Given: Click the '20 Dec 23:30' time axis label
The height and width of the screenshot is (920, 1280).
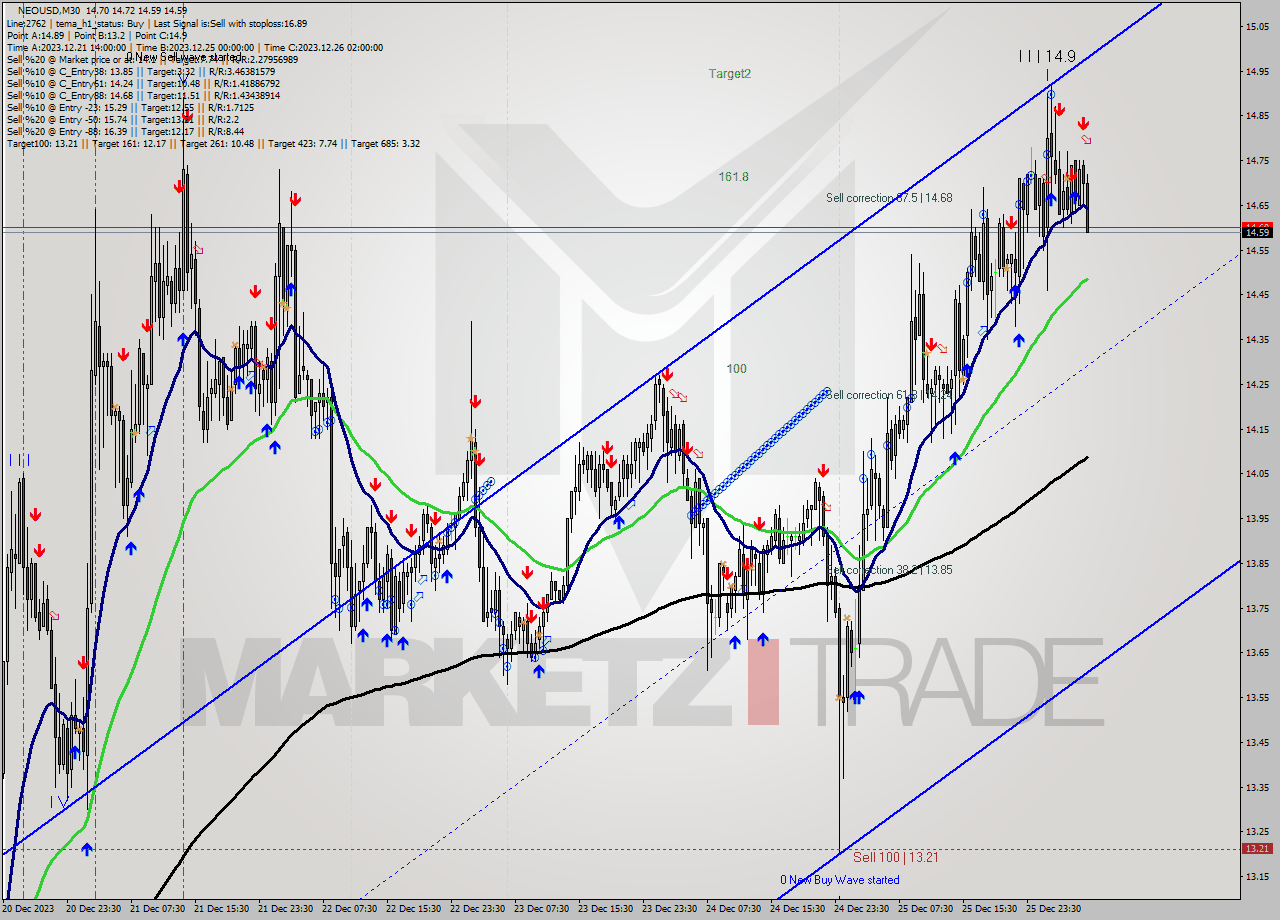Looking at the screenshot, I should point(94,909).
